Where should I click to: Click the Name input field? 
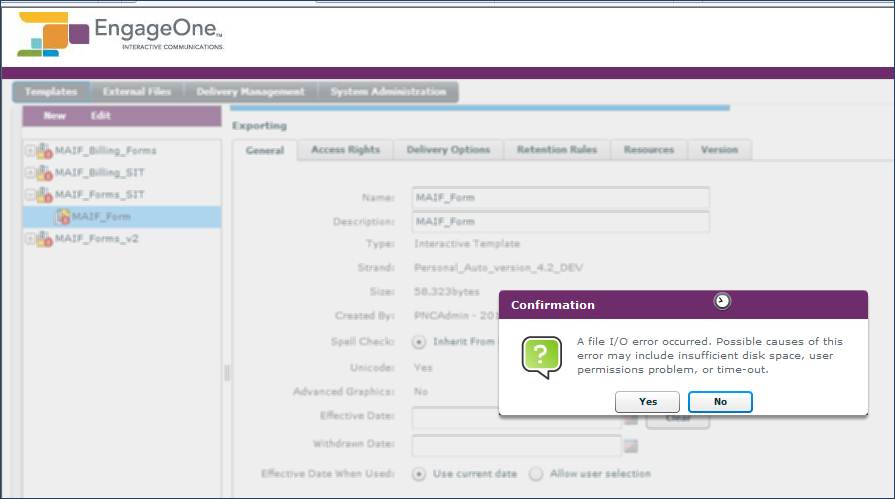click(x=560, y=197)
